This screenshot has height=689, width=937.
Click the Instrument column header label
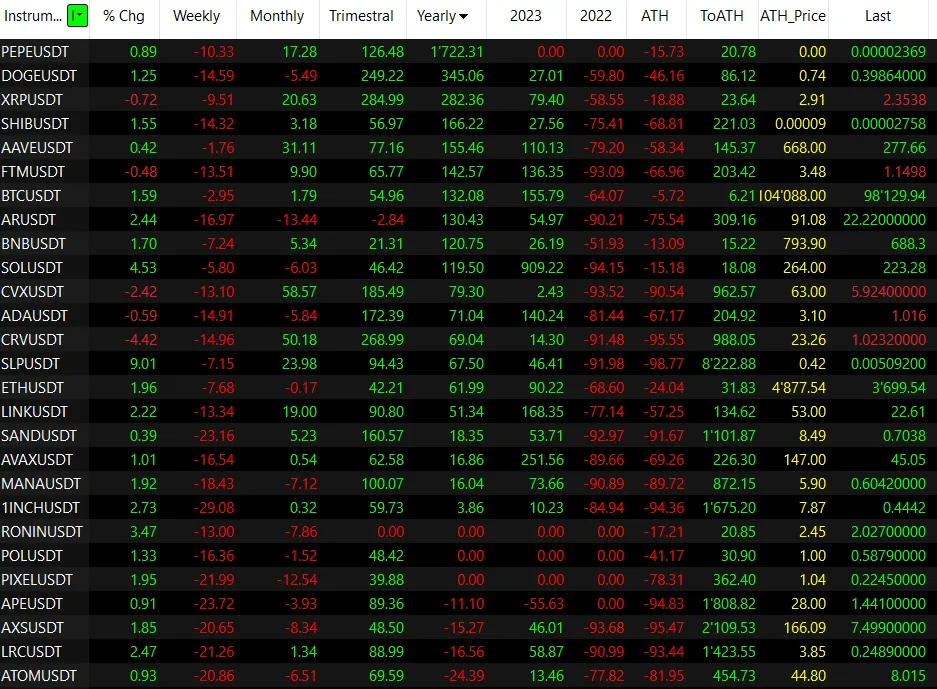33,16
